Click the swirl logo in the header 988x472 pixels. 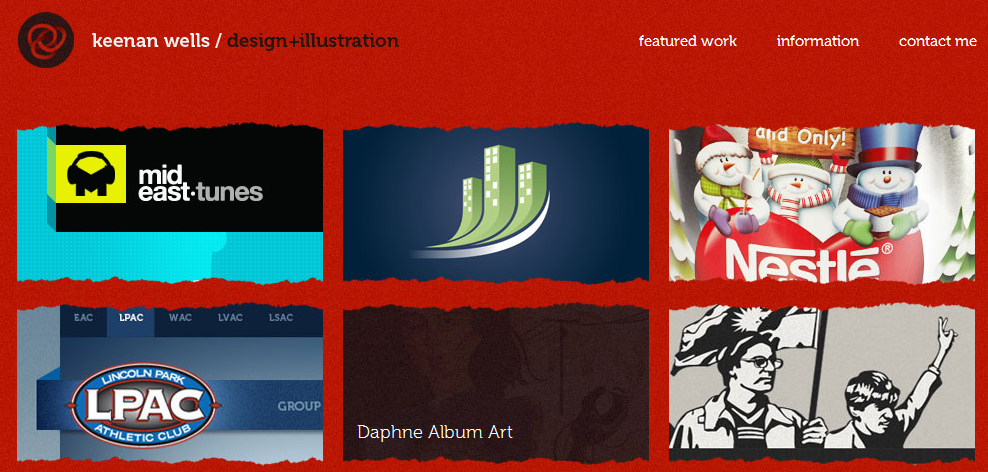(46, 40)
